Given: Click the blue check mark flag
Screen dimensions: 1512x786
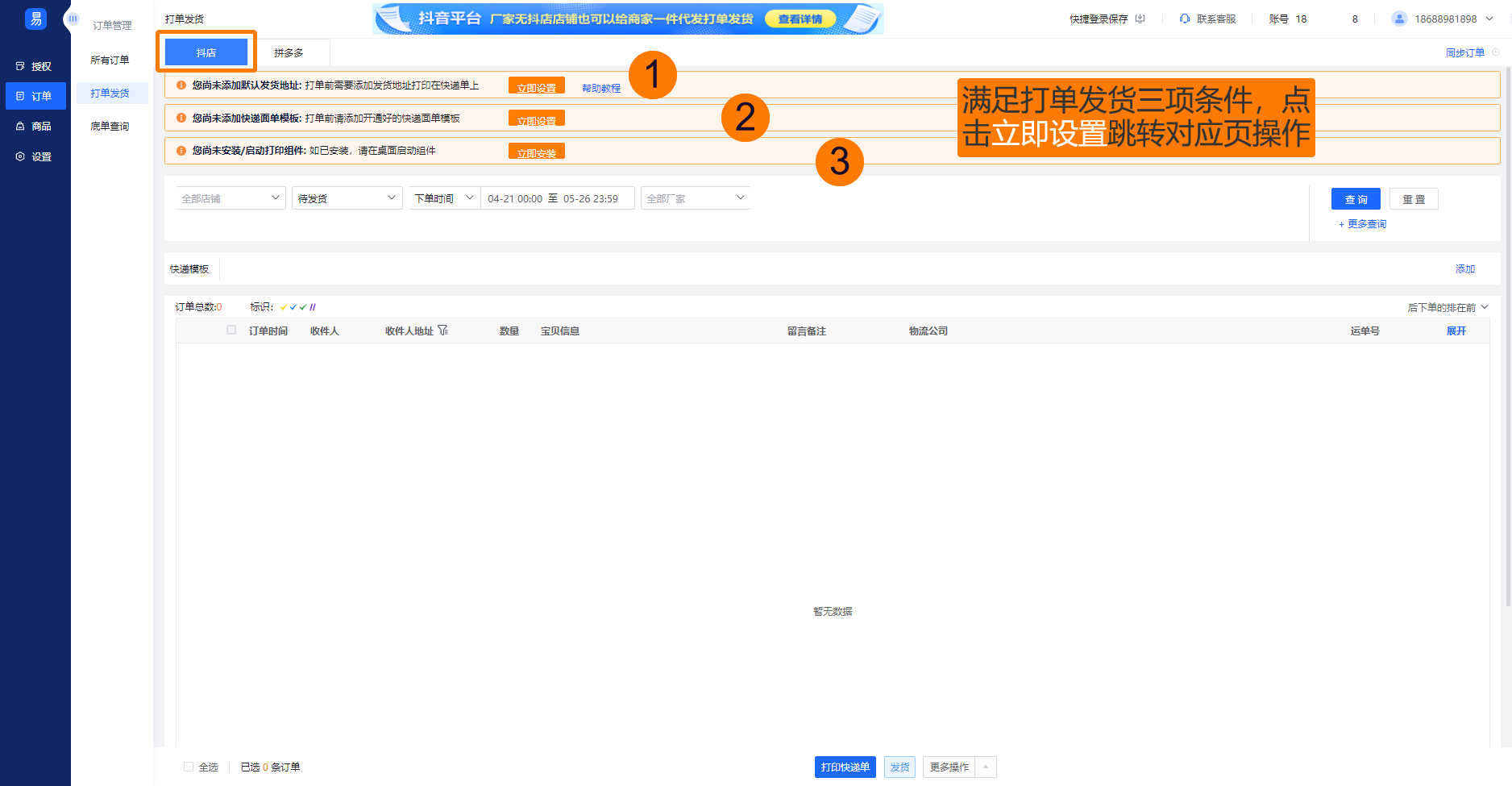Looking at the screenshot, I should pos(293,307).
